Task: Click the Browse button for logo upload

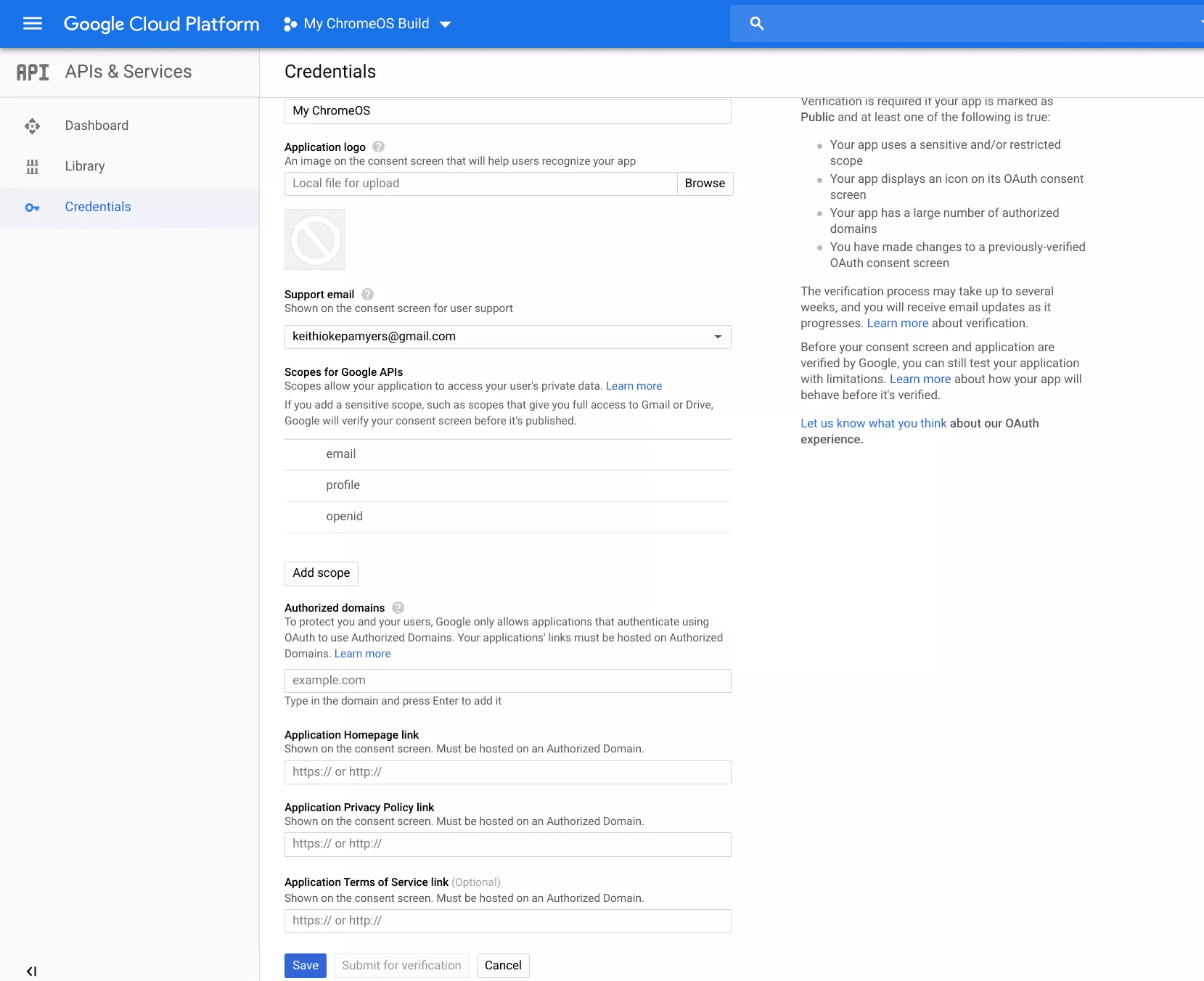Action: pos(704,184)
